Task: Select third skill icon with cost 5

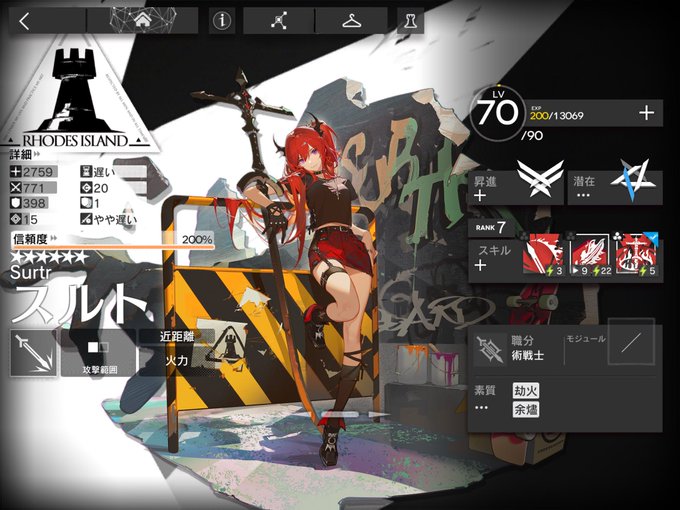Action: click(x=637, y=255)
